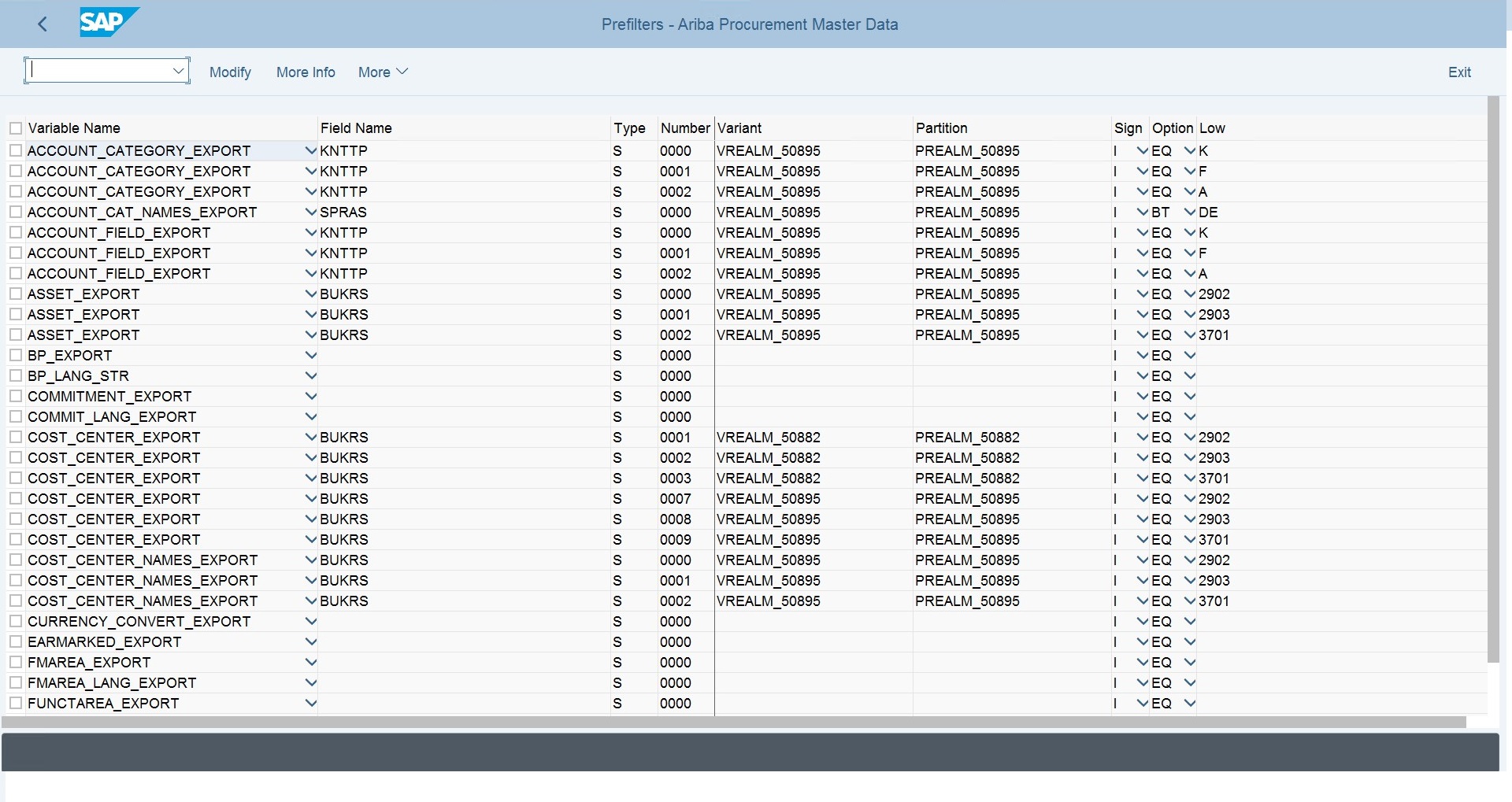This screenshot has width=1512, height=802.
Task: Click the Variant column header
Action: point(739,128)
